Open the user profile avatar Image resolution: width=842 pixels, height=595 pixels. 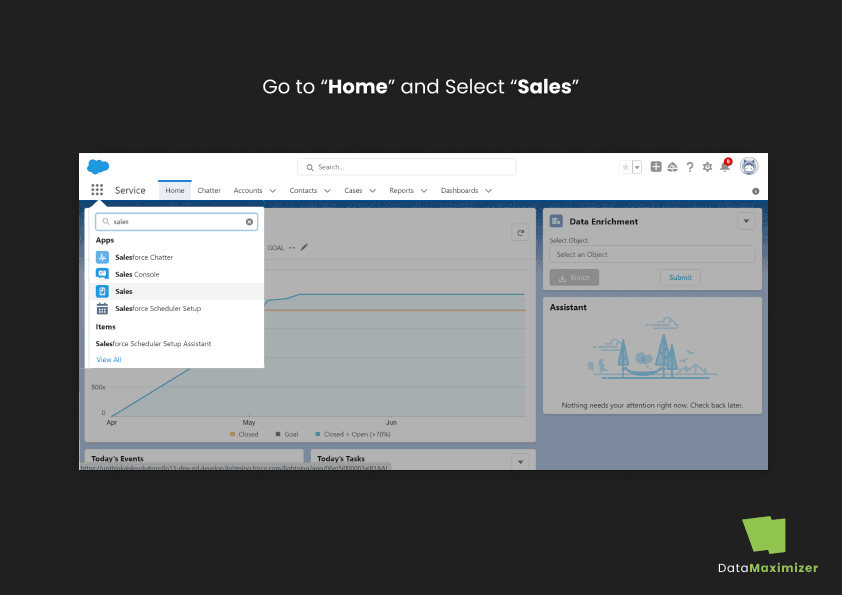[x=749, y=166]
